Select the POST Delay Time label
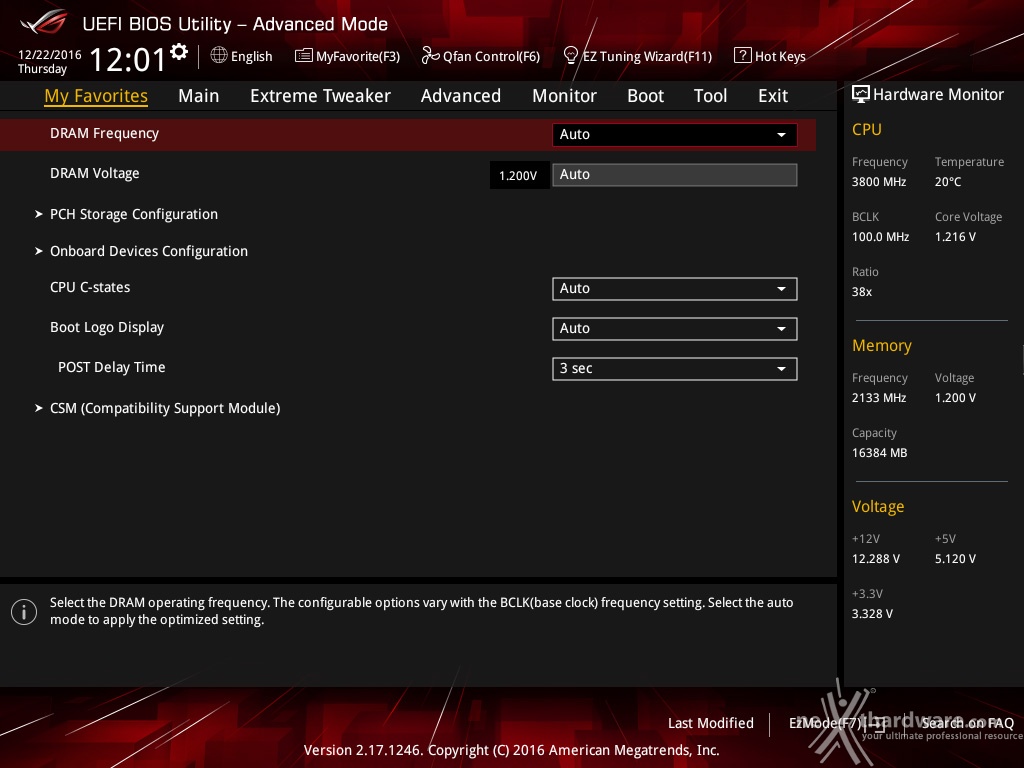 (112, 367)
